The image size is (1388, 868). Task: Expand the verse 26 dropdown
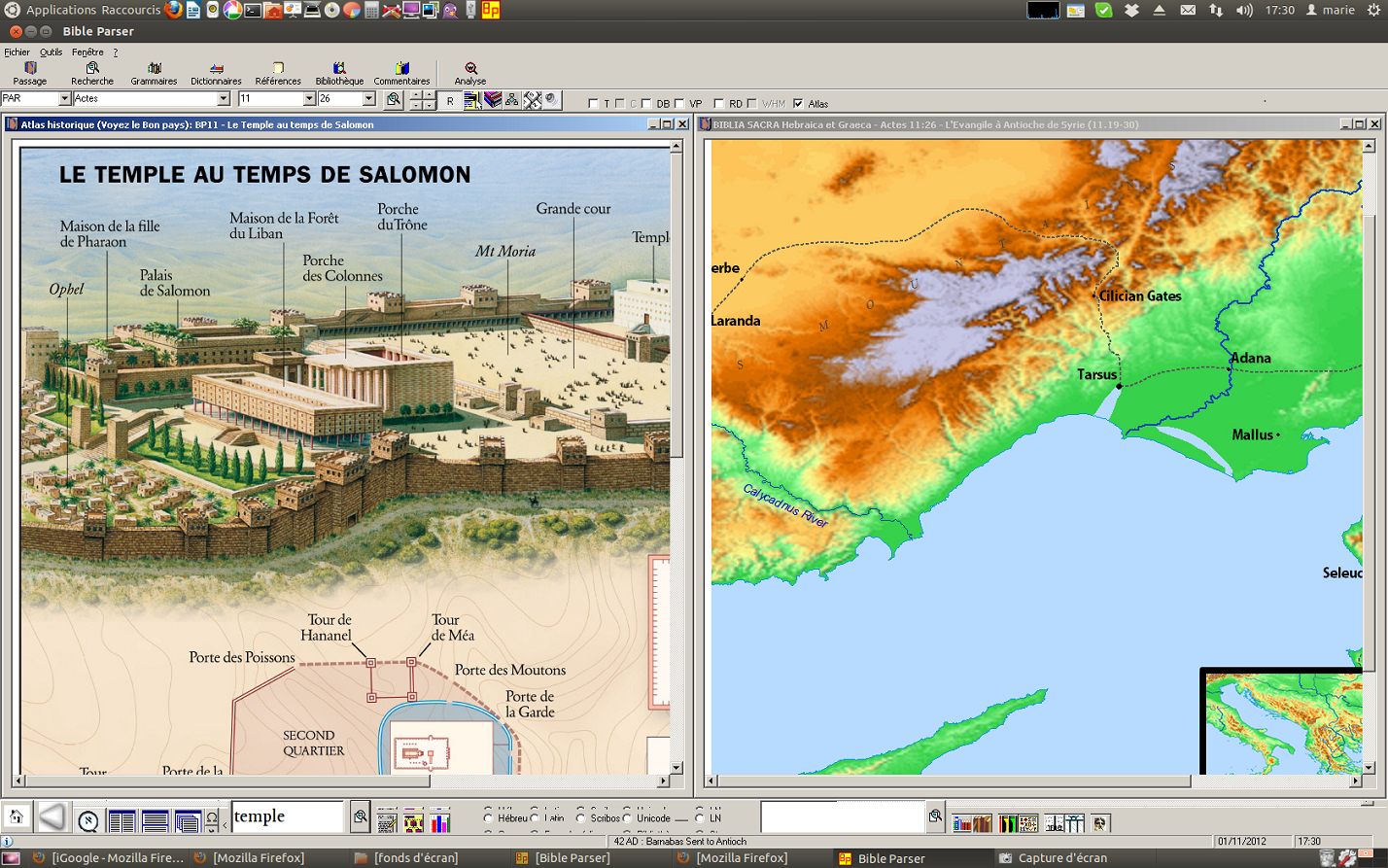click(368, 99)
